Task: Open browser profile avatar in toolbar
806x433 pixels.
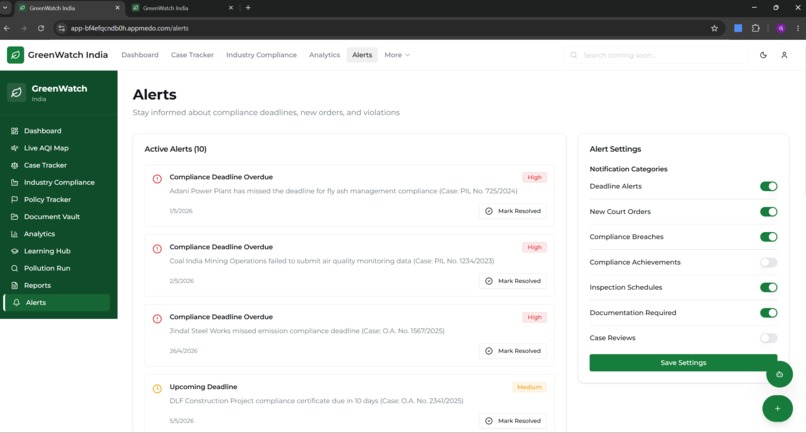Action: pos(781,28)
